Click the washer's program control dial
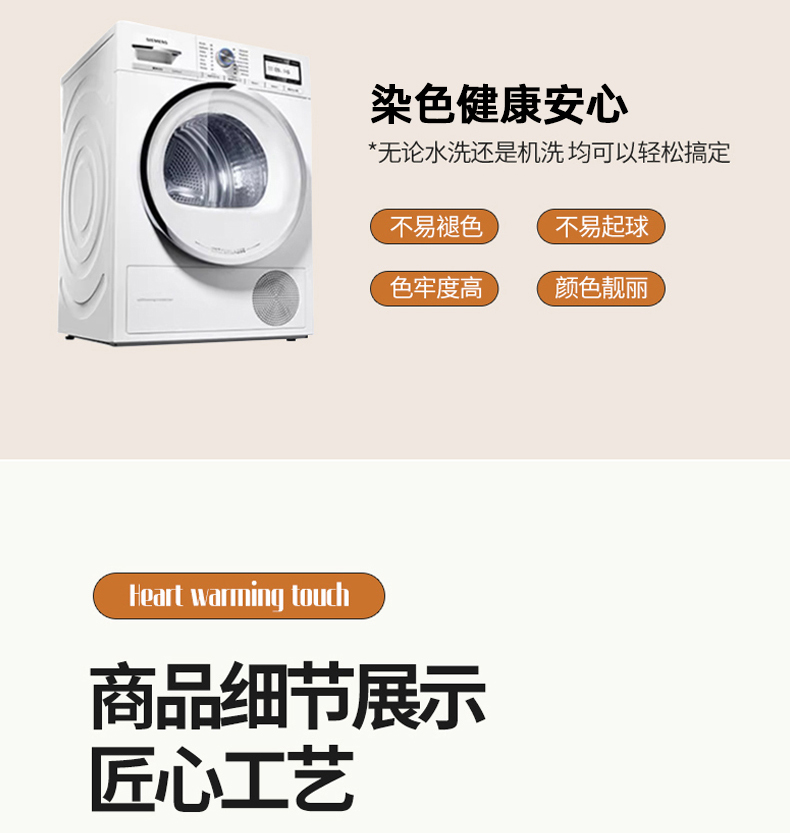 pyautogui.click(x=226, y=58)
